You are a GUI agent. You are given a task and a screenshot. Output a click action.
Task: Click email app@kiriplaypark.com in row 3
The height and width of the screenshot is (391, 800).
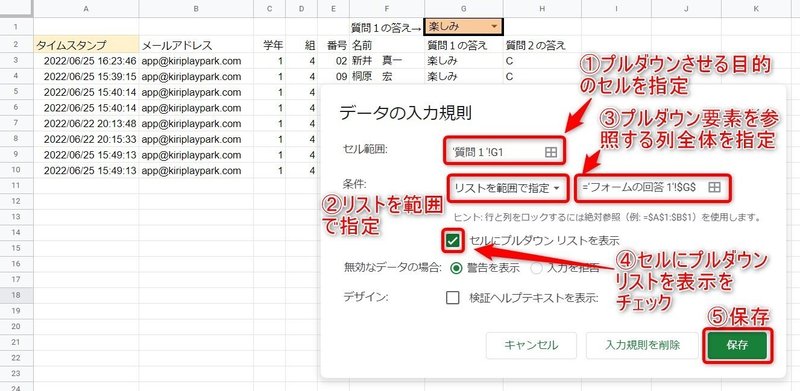[196, 61]
